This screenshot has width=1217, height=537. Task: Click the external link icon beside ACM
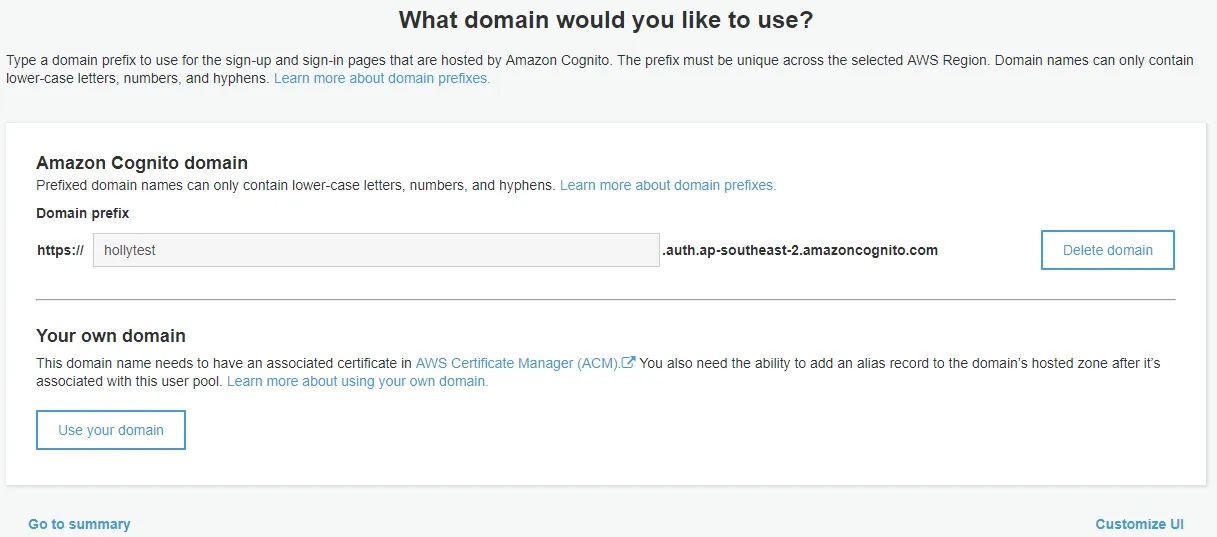pos(628,363)
